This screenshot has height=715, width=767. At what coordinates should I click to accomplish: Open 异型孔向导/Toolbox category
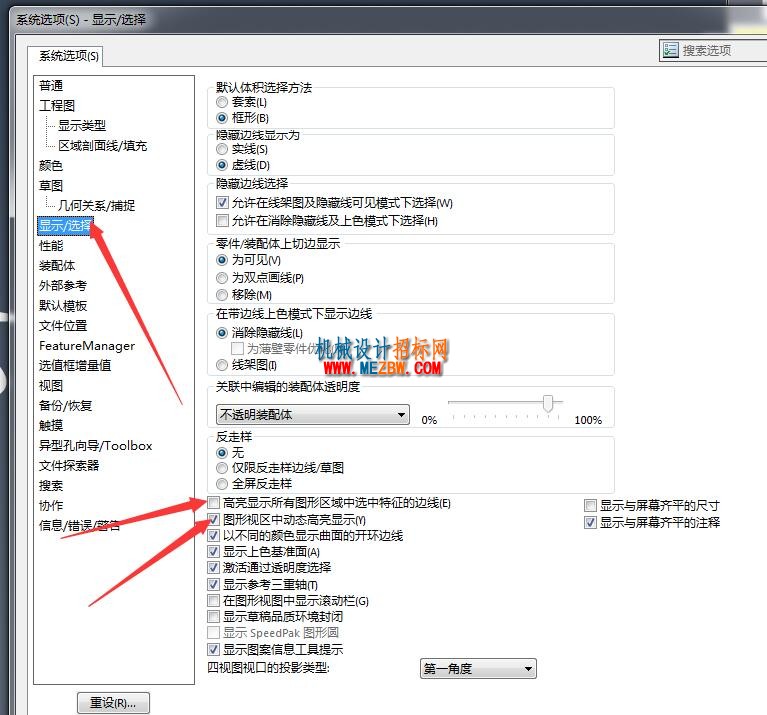95,446
